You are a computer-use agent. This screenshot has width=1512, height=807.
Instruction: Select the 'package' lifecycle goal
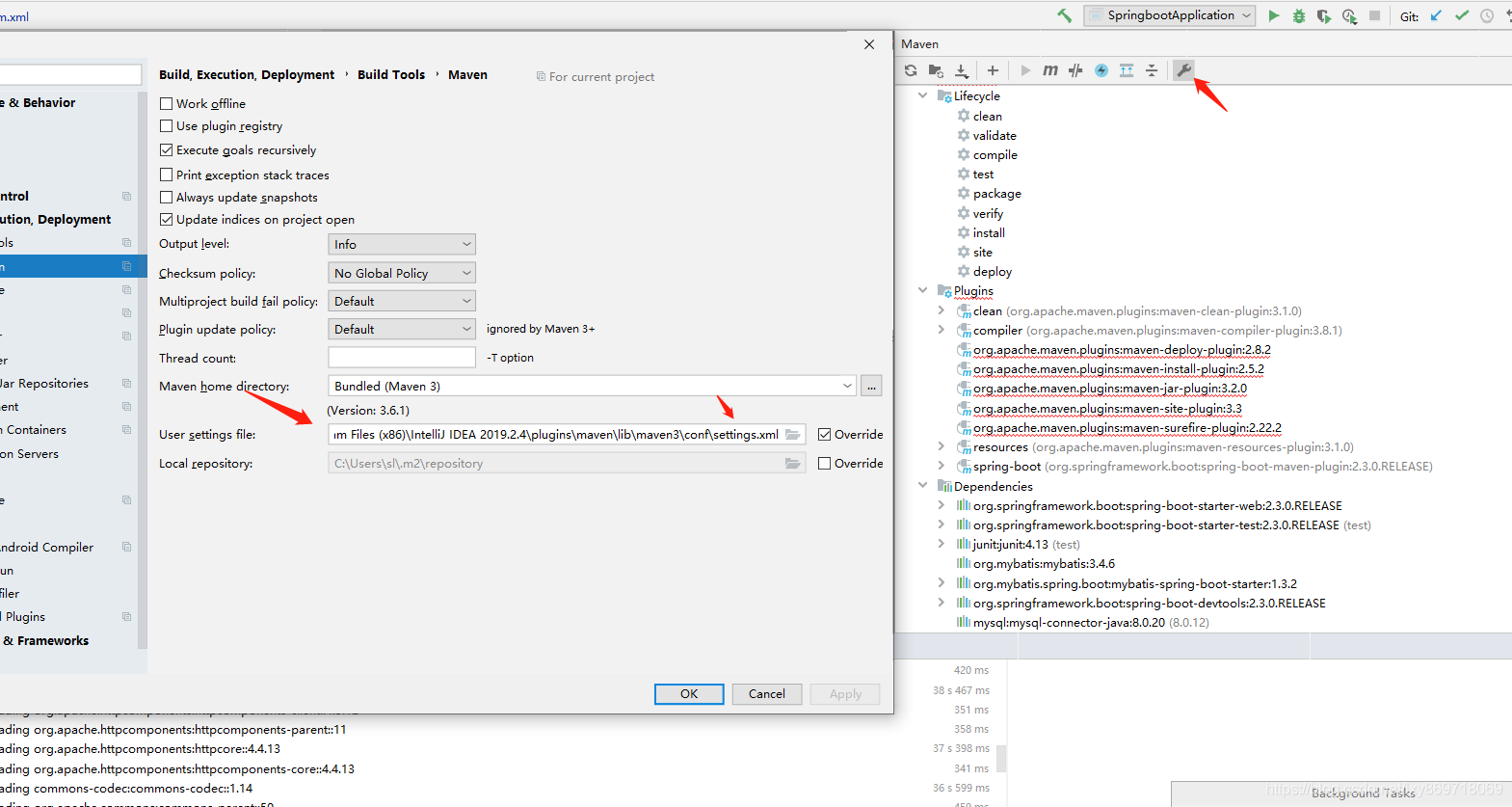(996, 194)
